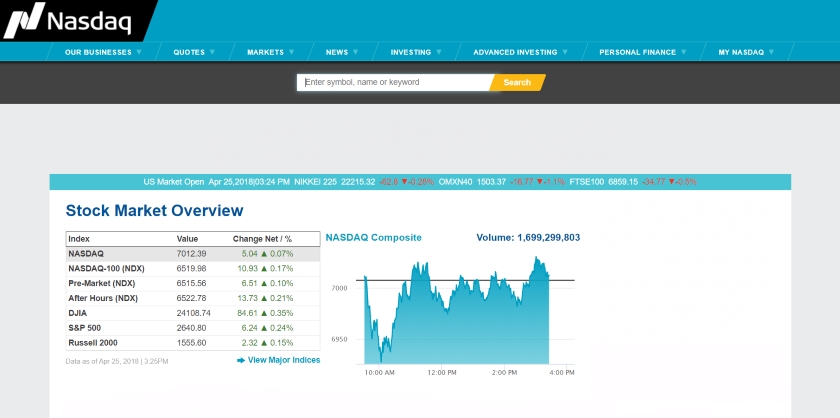840x418 pixels.
Task: Expand the arrow beside Our Businesses
Action: [x=139, y=52]
